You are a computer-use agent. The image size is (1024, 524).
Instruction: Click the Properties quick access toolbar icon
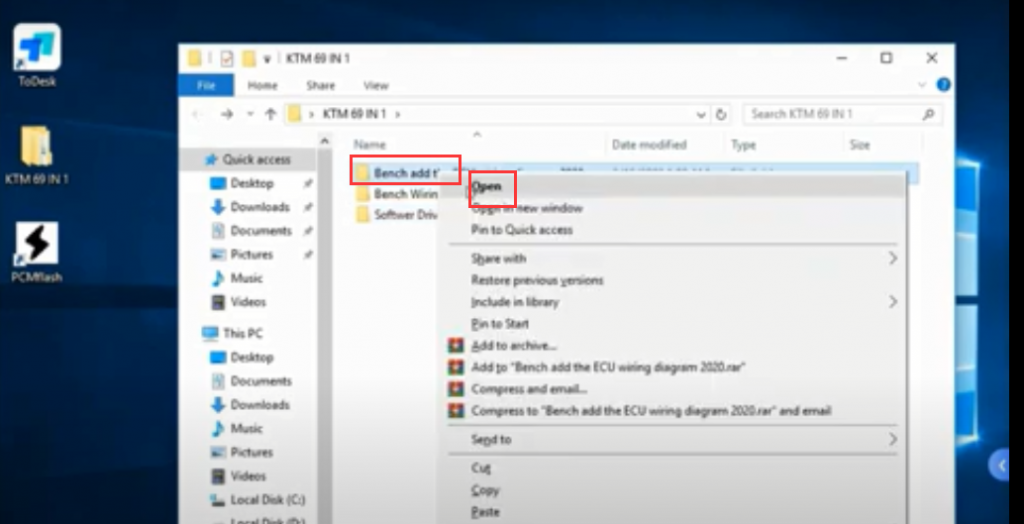[227, 59]
